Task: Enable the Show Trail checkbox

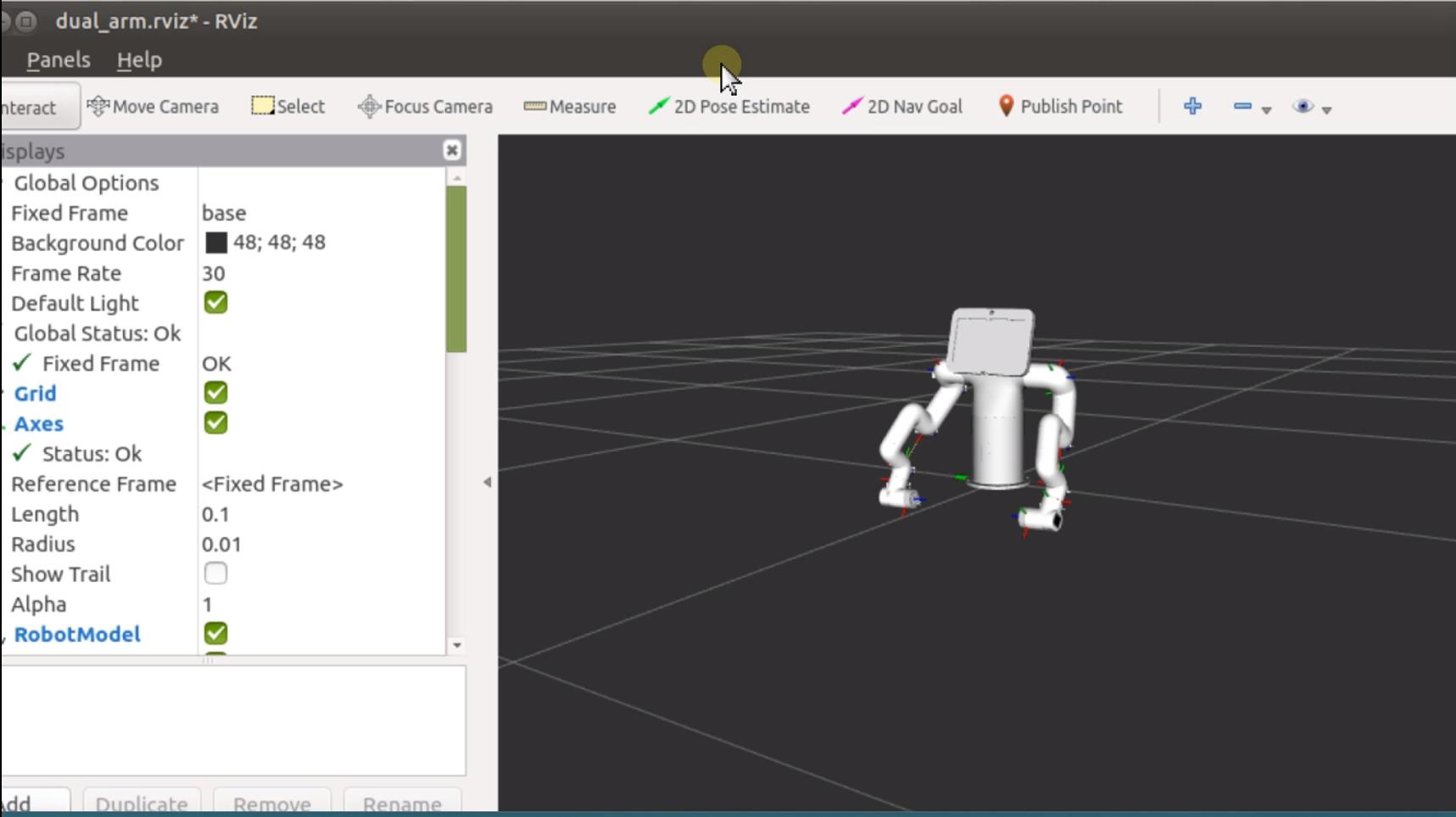Action: tap(215, 574)
